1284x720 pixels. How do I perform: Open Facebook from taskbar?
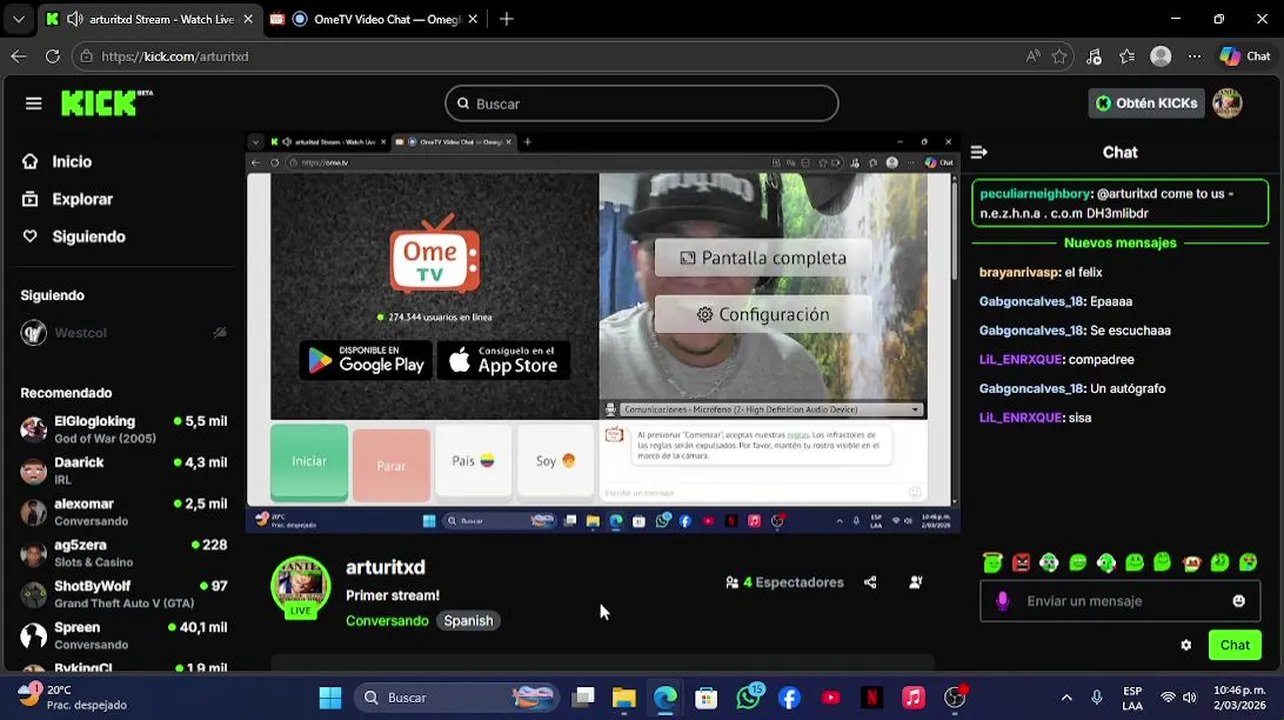[x=790, y=697]
